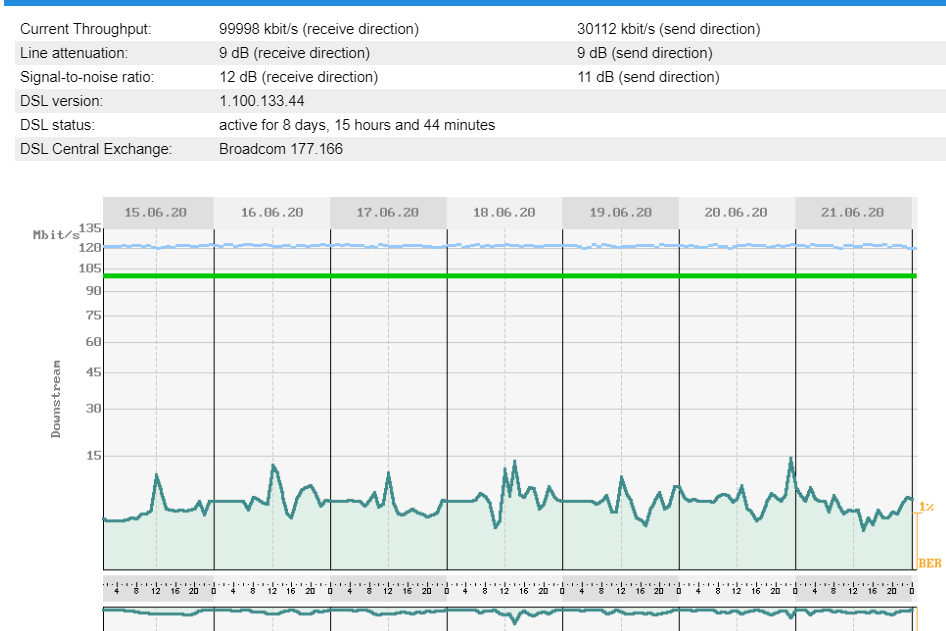
Task: Click the Broadcom 177.166 exchange value
Action: pos(281,149)
